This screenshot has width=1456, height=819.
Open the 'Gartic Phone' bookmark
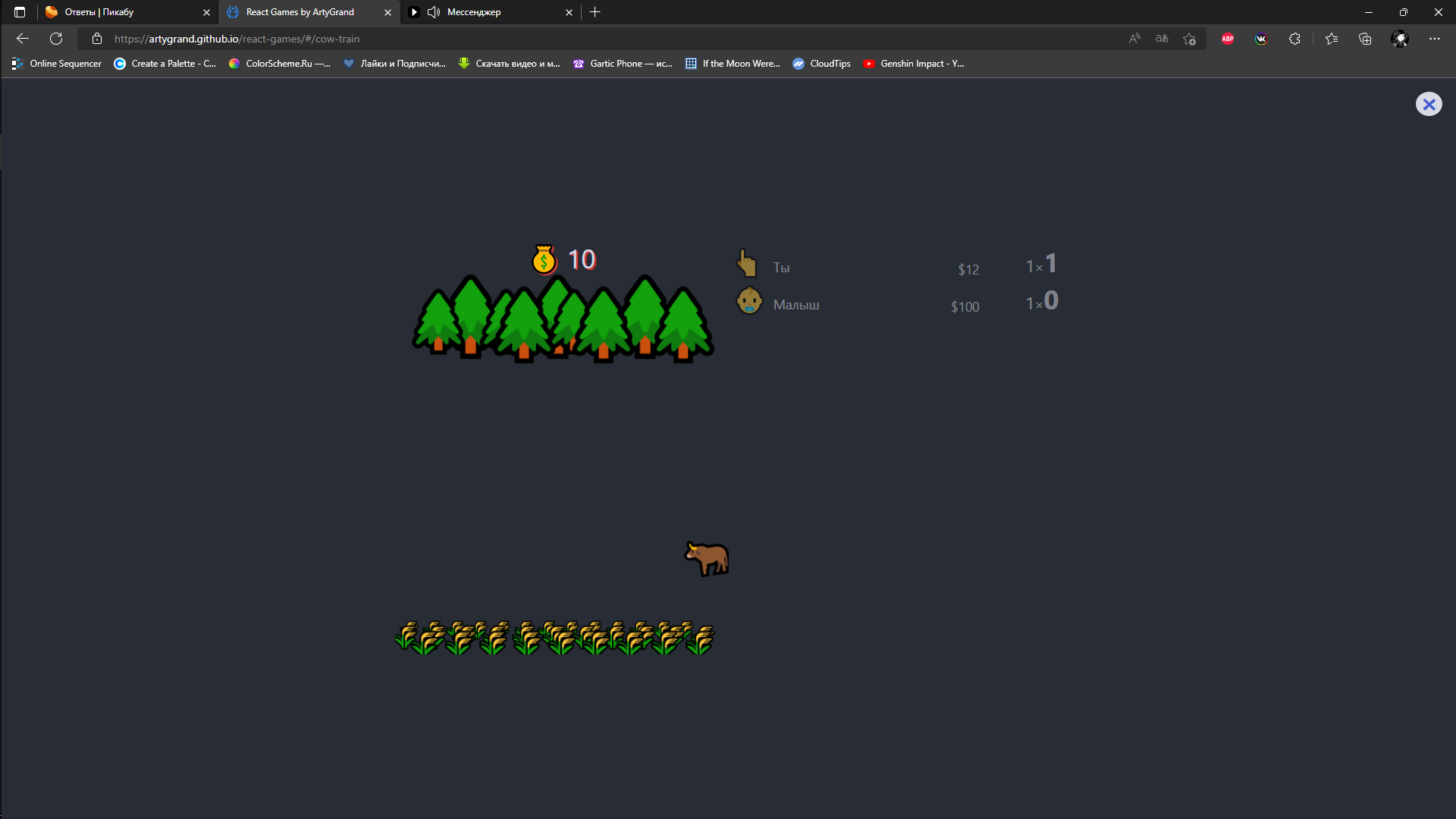click(623, 64)
